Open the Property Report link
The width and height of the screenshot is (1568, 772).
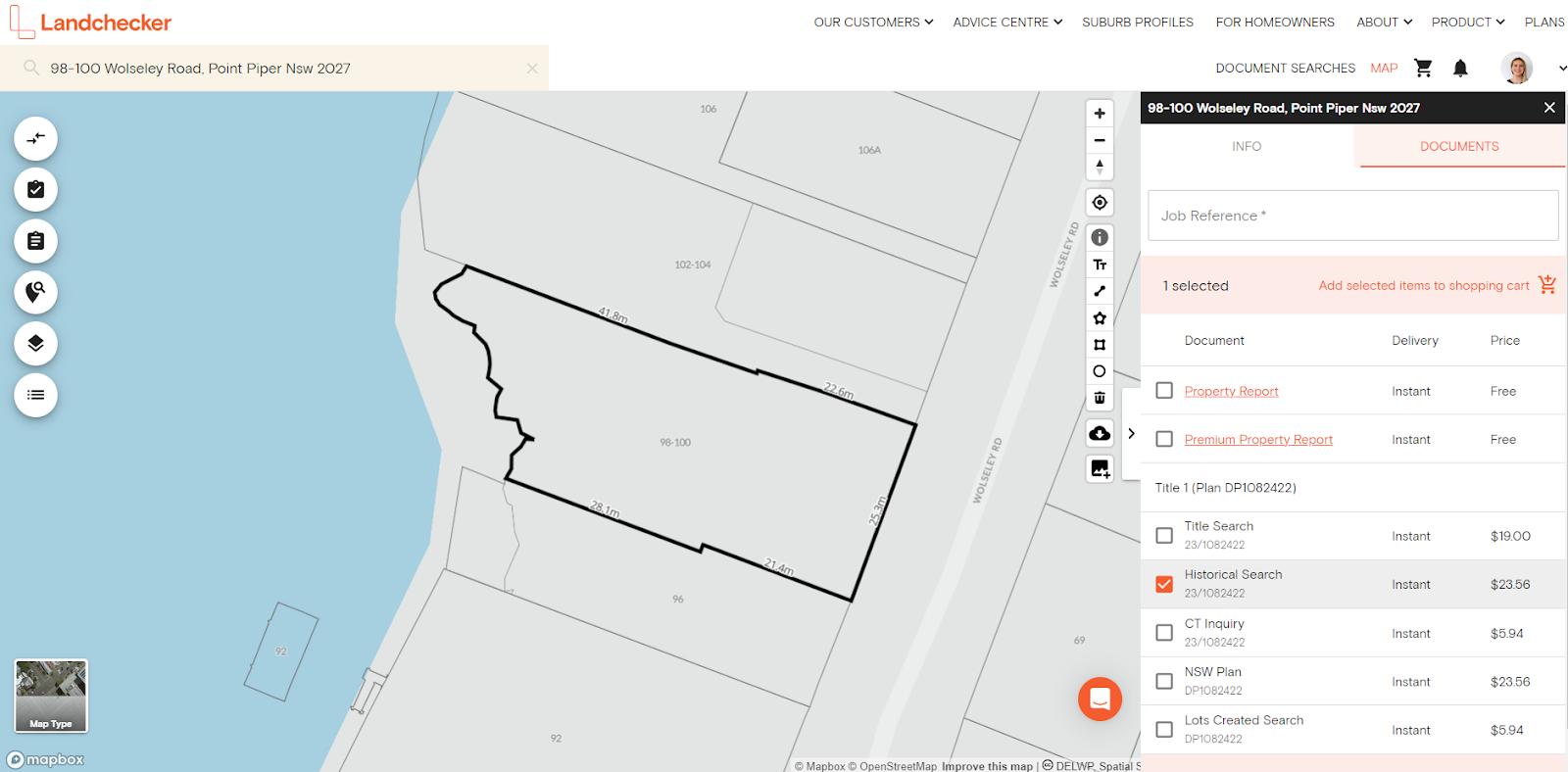click(1231, 391)
